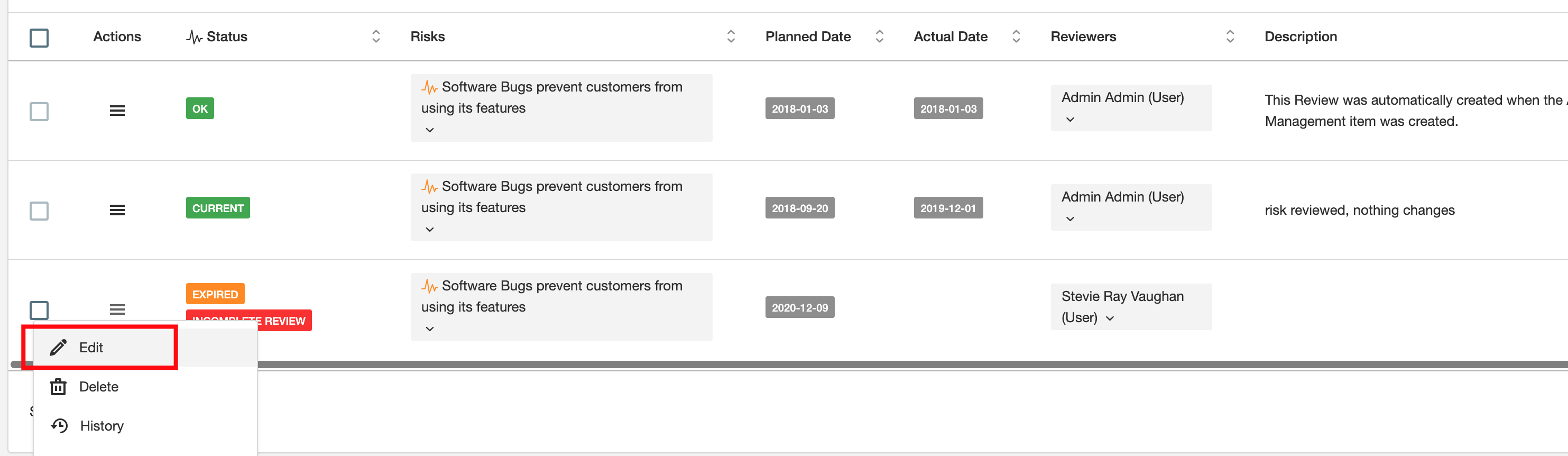This screenshot has width=1568, height=456.
Task: Expand Admin Admin reviewer in the CURRENT row
Action: click(x=1070, y=219)
